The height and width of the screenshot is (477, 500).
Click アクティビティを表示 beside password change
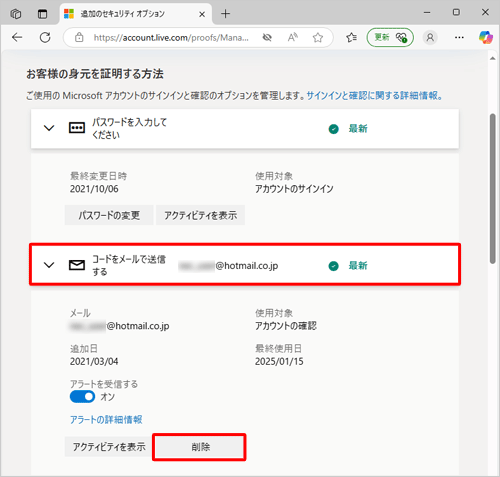[200, 215]
